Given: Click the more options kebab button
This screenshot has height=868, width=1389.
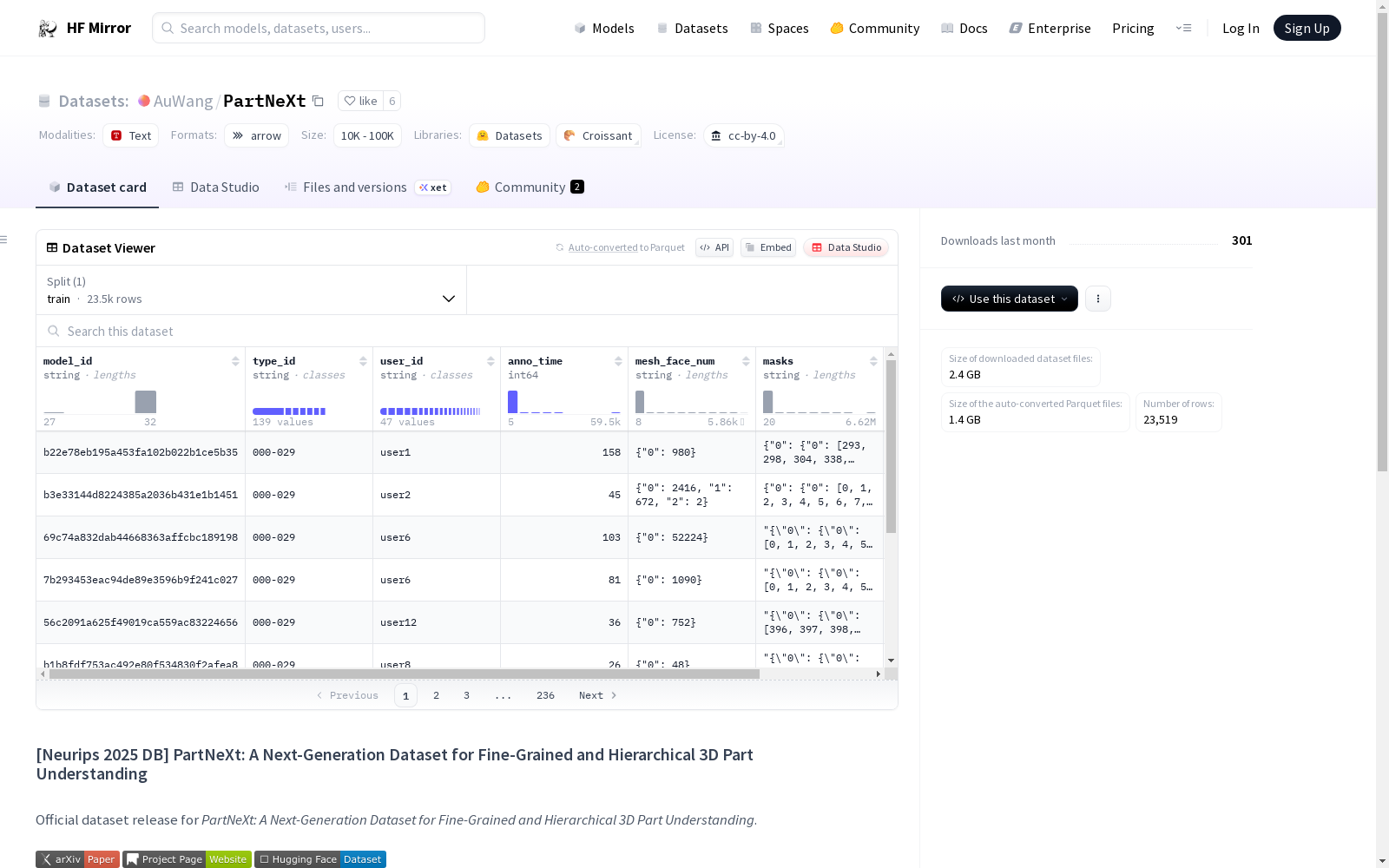Looking at the screenshot, I should click(1098, 299).
